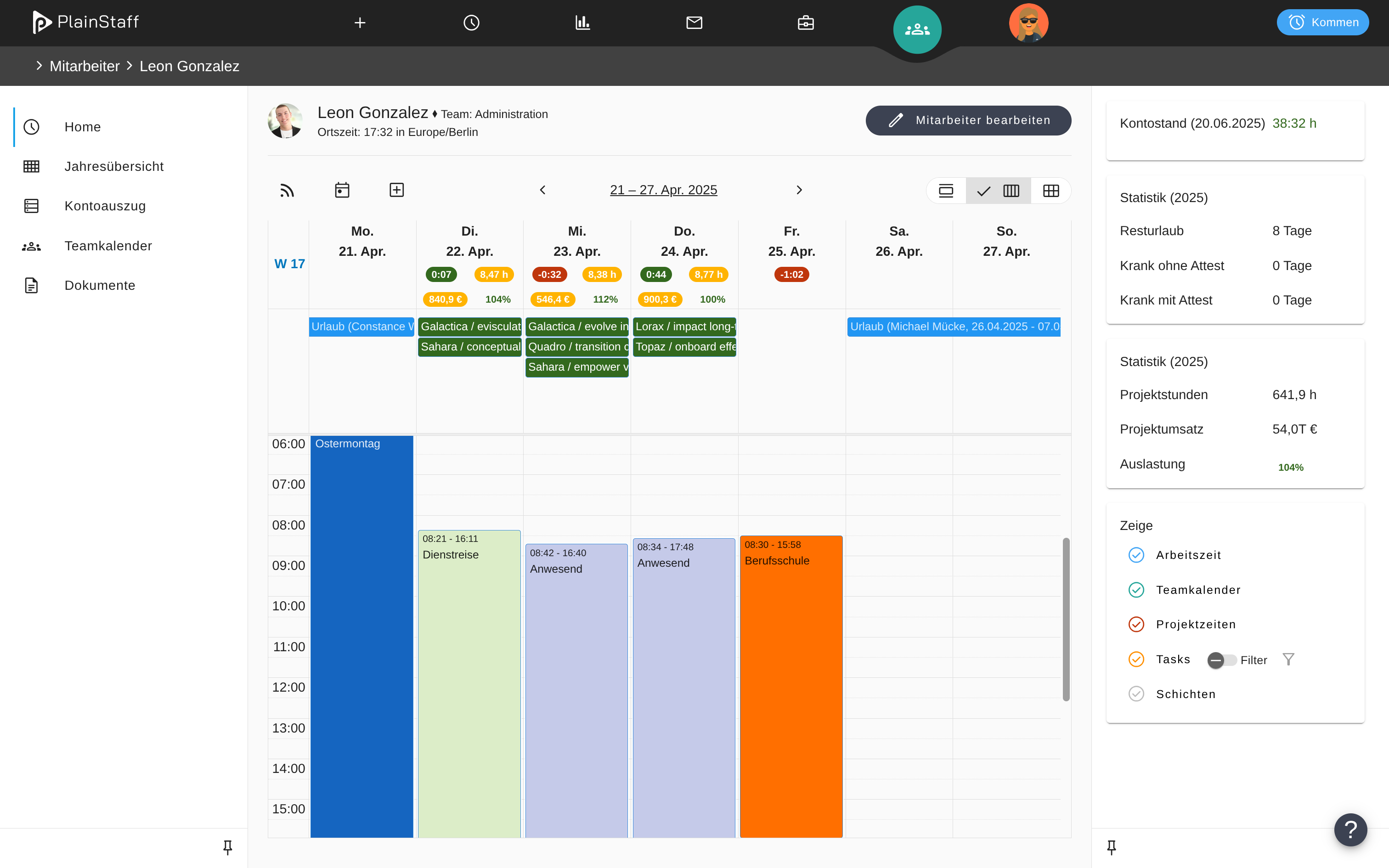Click the left sidebar pin icon
Screen dimensions: 1389x868
(x=227, y=847)
